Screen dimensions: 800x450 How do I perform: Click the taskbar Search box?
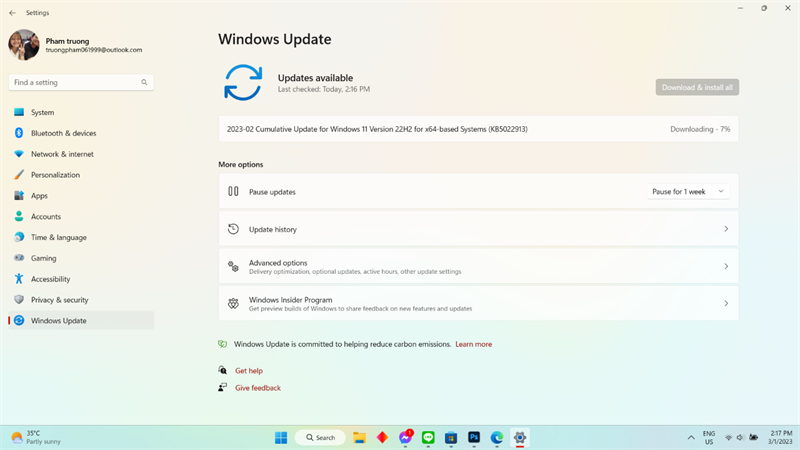pos(320,438)
